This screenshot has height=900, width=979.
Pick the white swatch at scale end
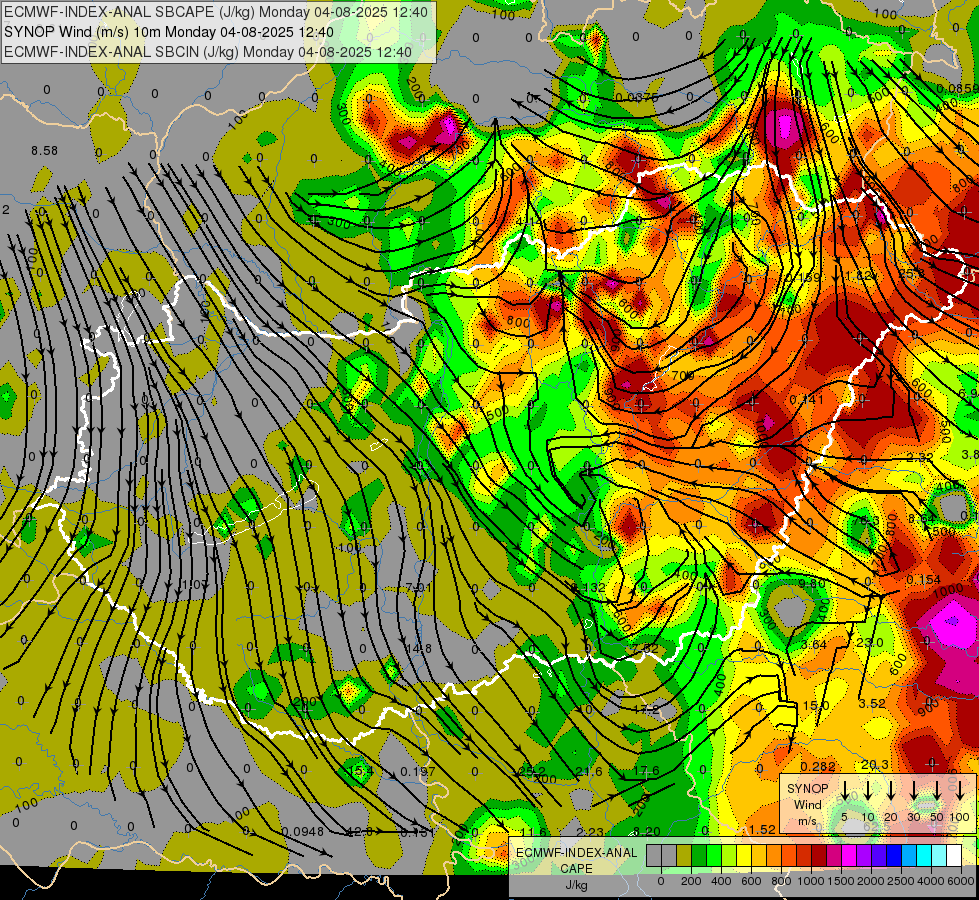954,855
